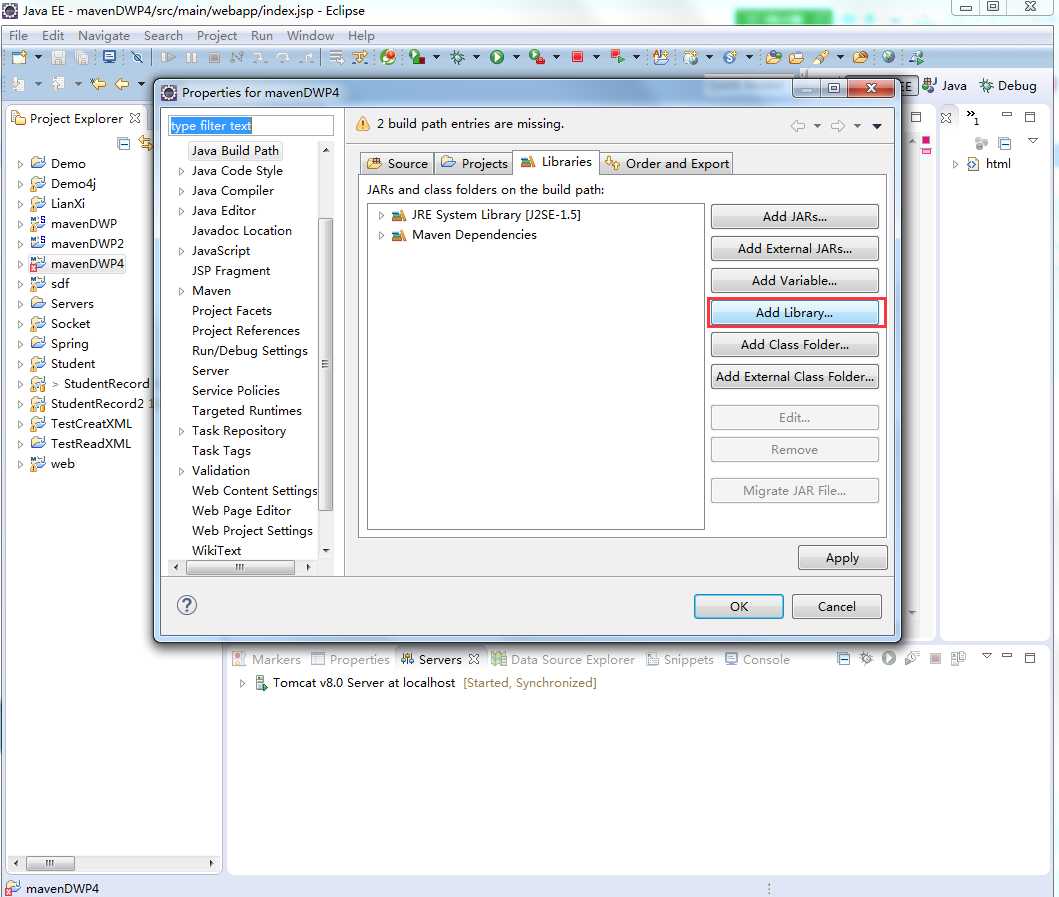Click the Publish to server icon
This screenshot has height=897, width=1059.
tap(958, 658)
